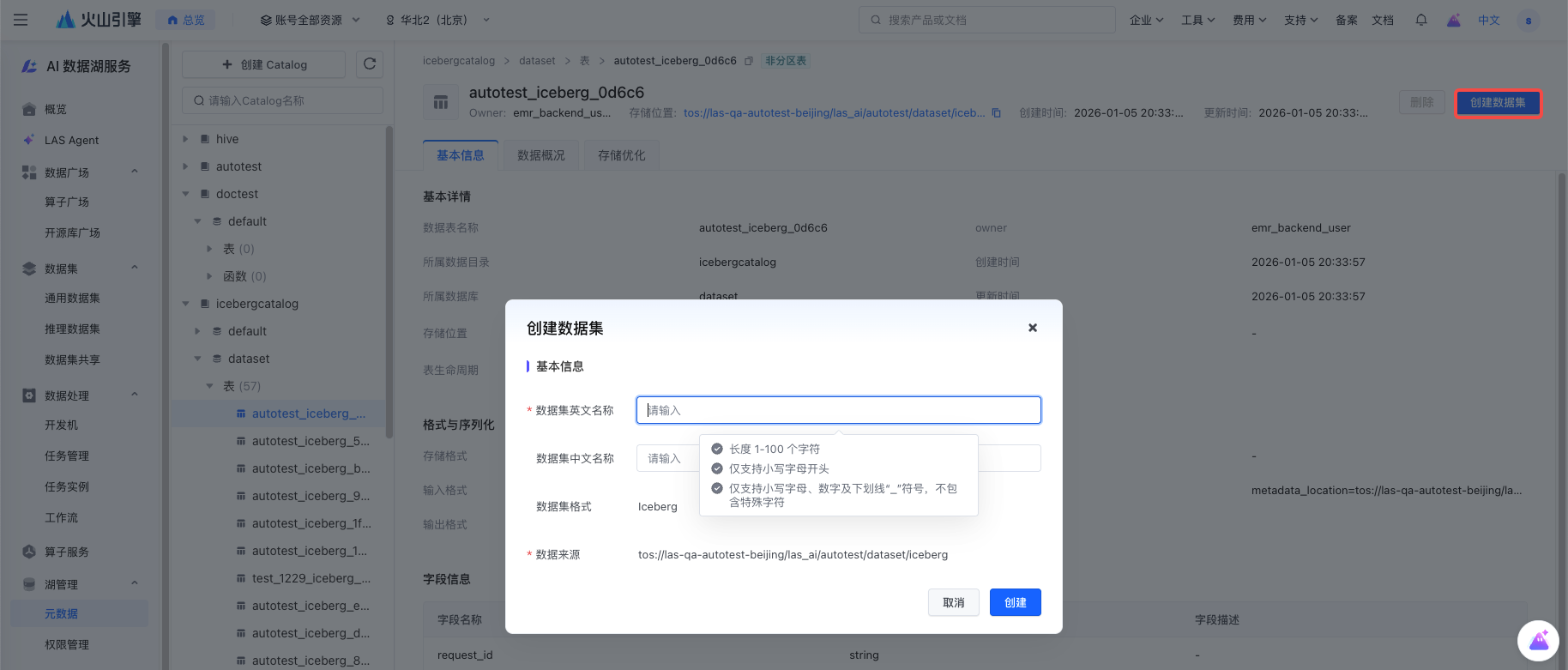Expand the hive catalog tree node

click(185, 139)
